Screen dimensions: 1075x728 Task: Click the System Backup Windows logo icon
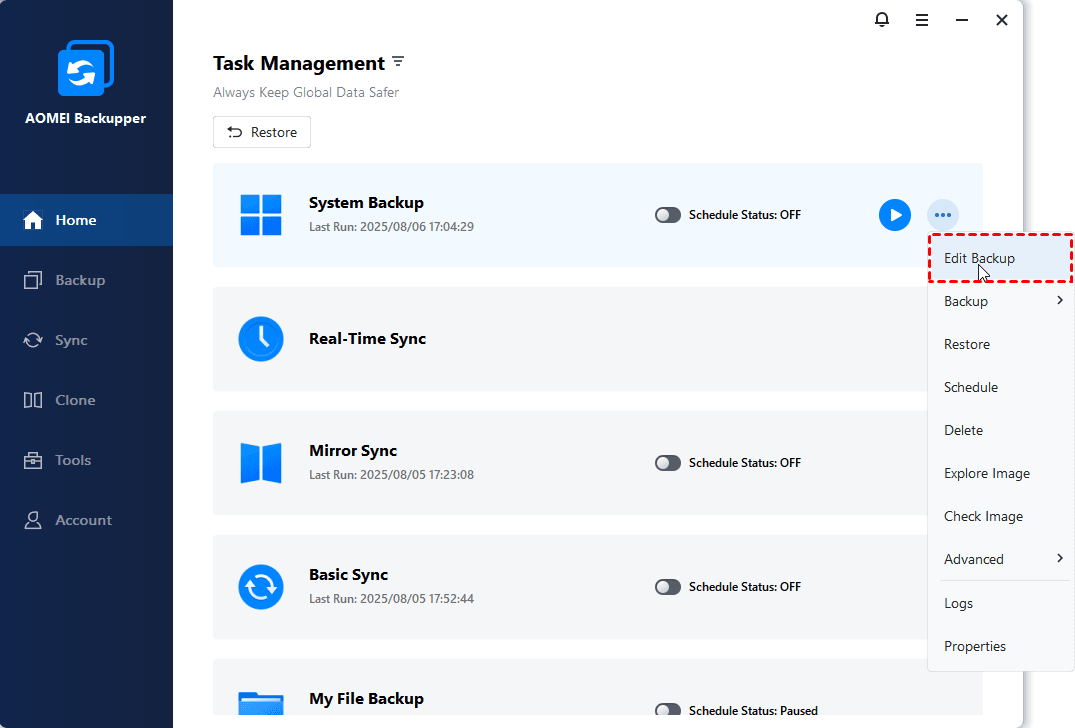261,215
